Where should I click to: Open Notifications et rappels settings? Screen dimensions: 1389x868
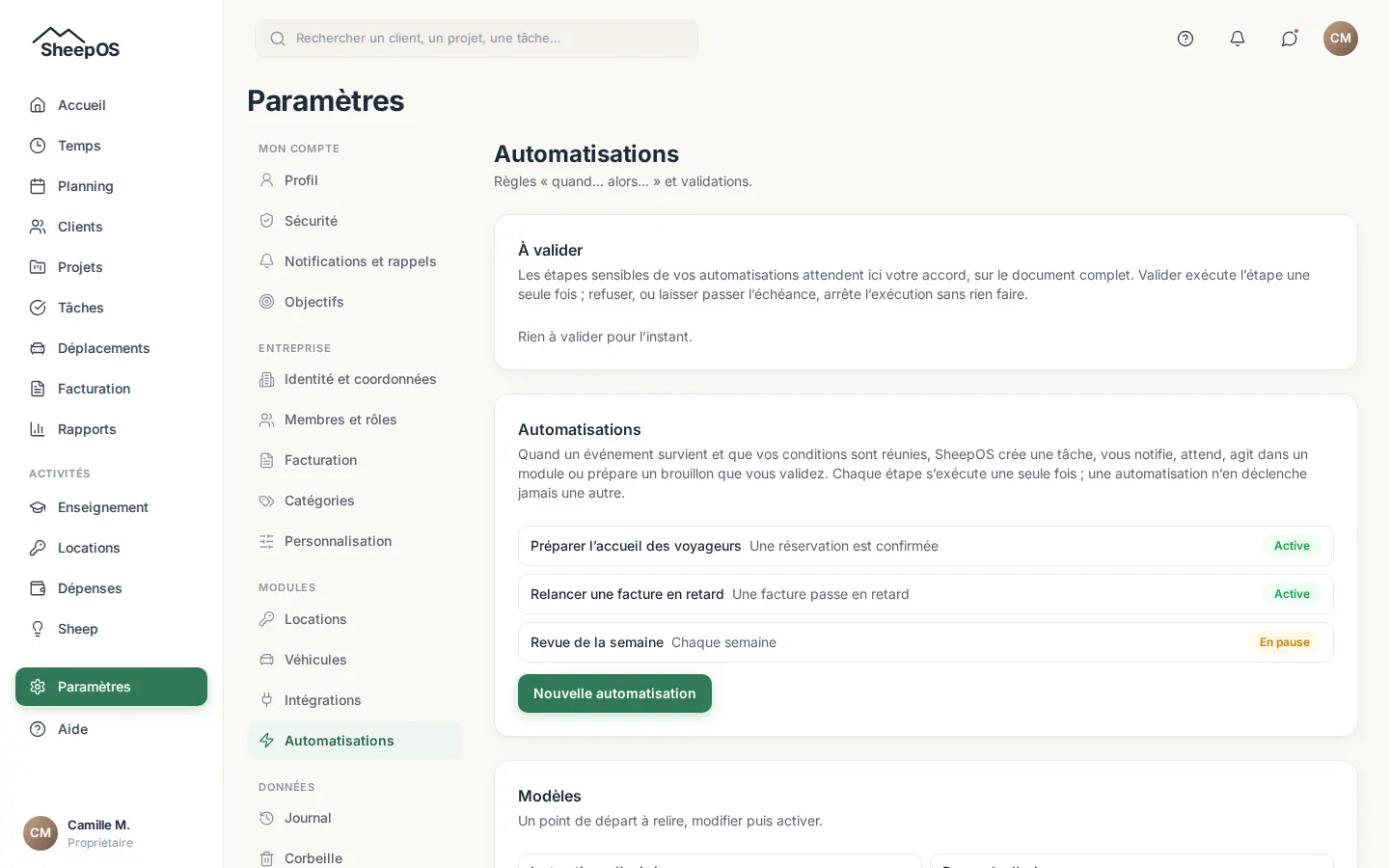coord(355,261)
